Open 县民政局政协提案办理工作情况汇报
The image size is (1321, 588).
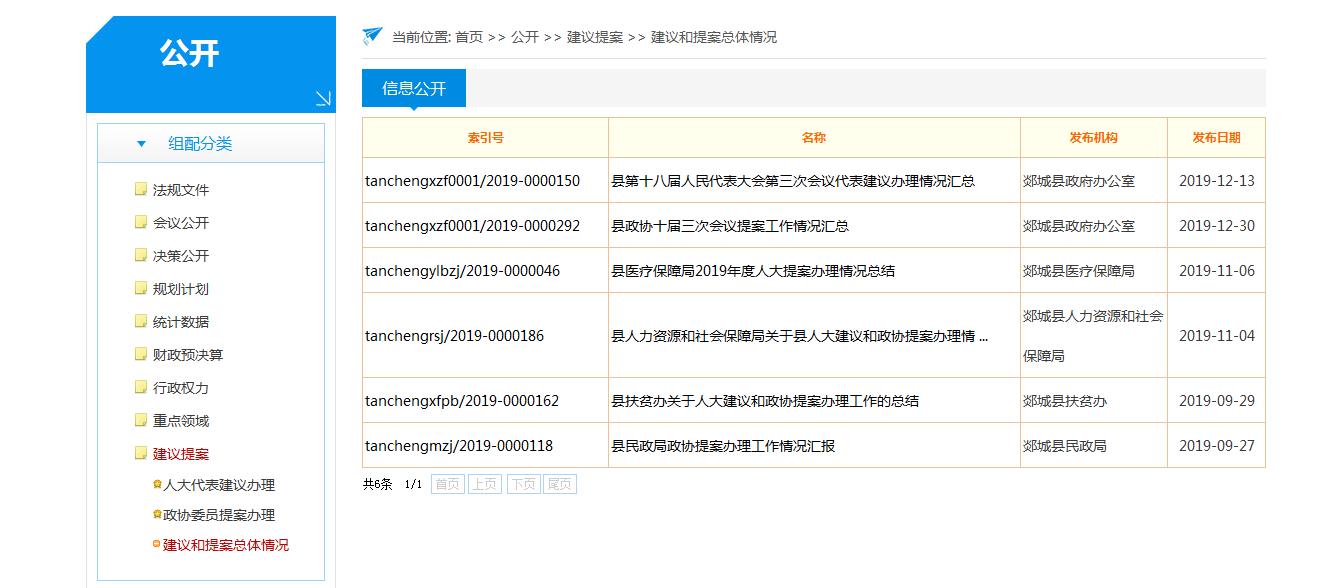click(x=723, y=446)
